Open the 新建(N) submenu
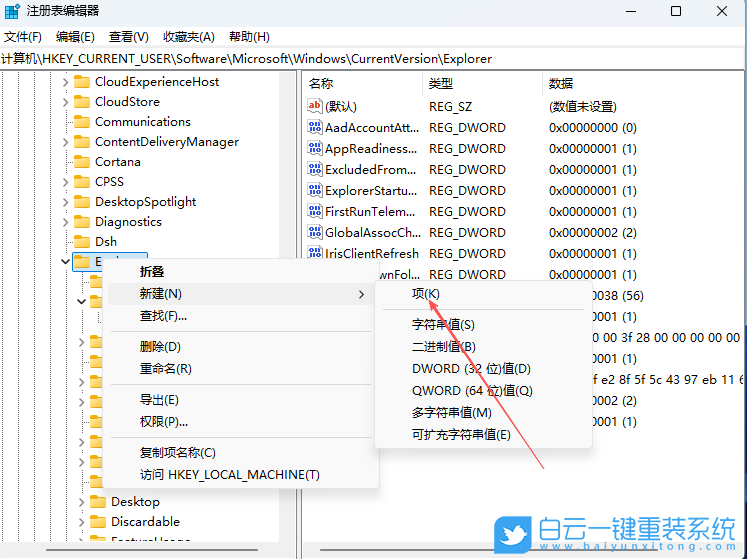The height and width of the screenshot is (559, 747). click(241, 294)
